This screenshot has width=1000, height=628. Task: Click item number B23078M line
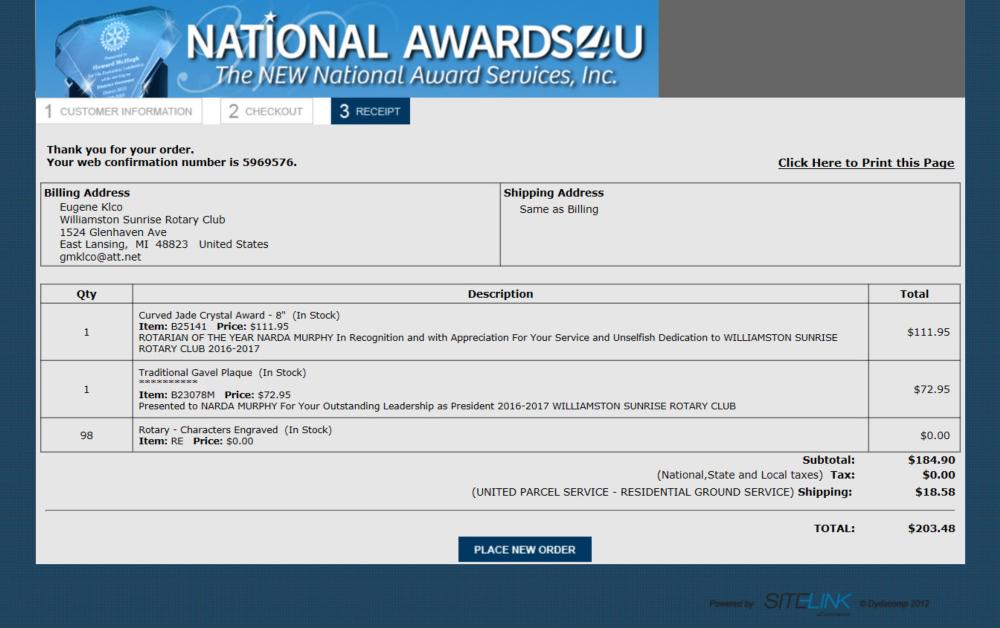click(x=214, y=395)
